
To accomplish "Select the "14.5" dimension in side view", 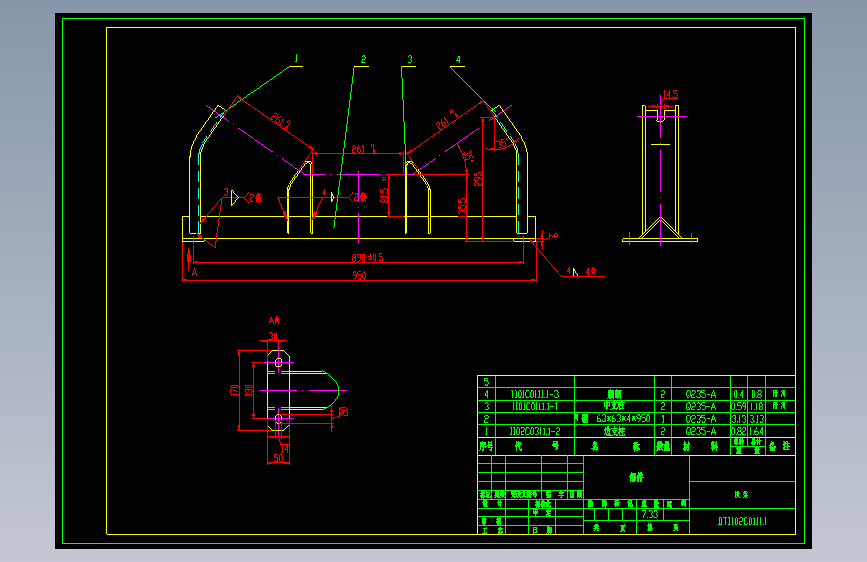I will [x=670, y=95].
